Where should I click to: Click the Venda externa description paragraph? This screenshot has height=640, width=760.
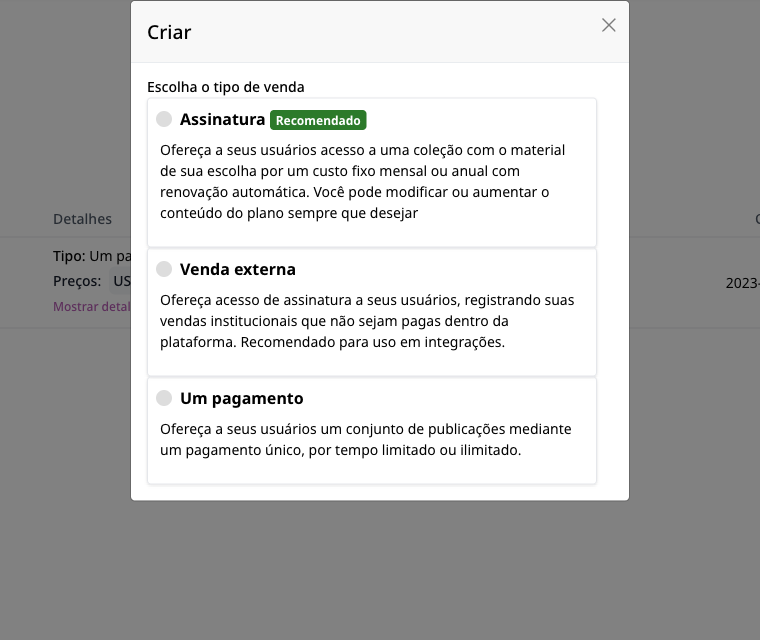tap(367, 321)
